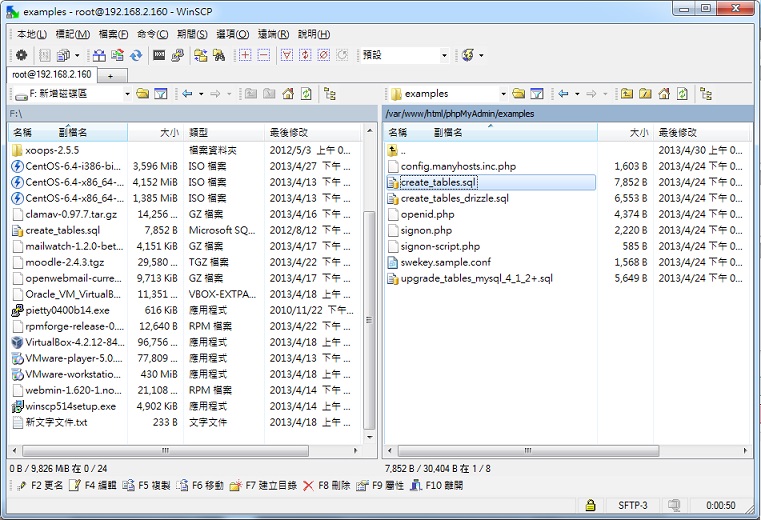Screen dimensions: 761x520
Task: Select the root@192.168.2.160 session tab
Action: 52,75
